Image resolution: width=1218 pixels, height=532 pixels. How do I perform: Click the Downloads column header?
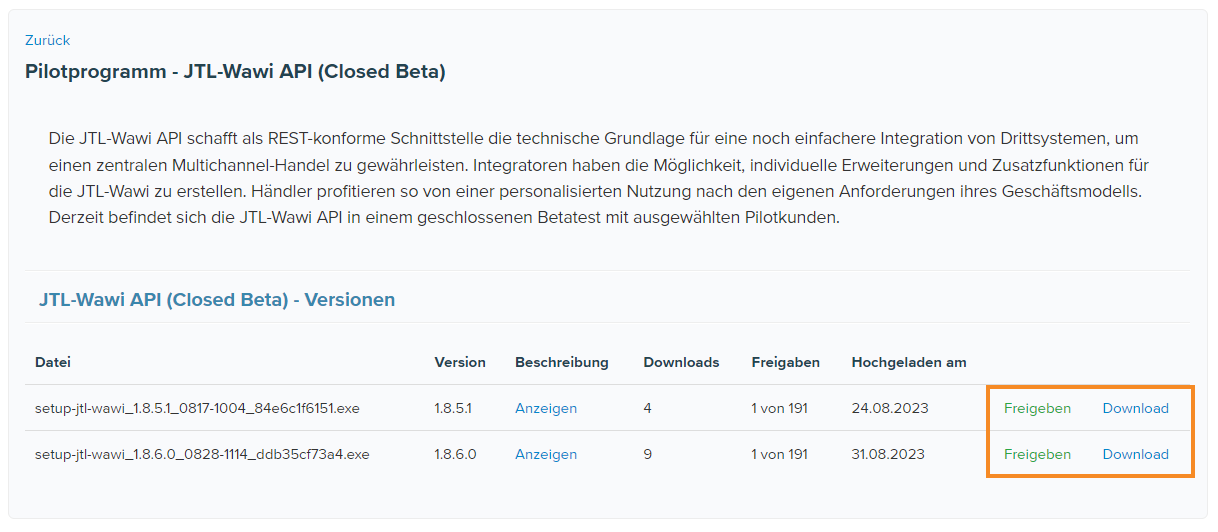coord(681,362)
